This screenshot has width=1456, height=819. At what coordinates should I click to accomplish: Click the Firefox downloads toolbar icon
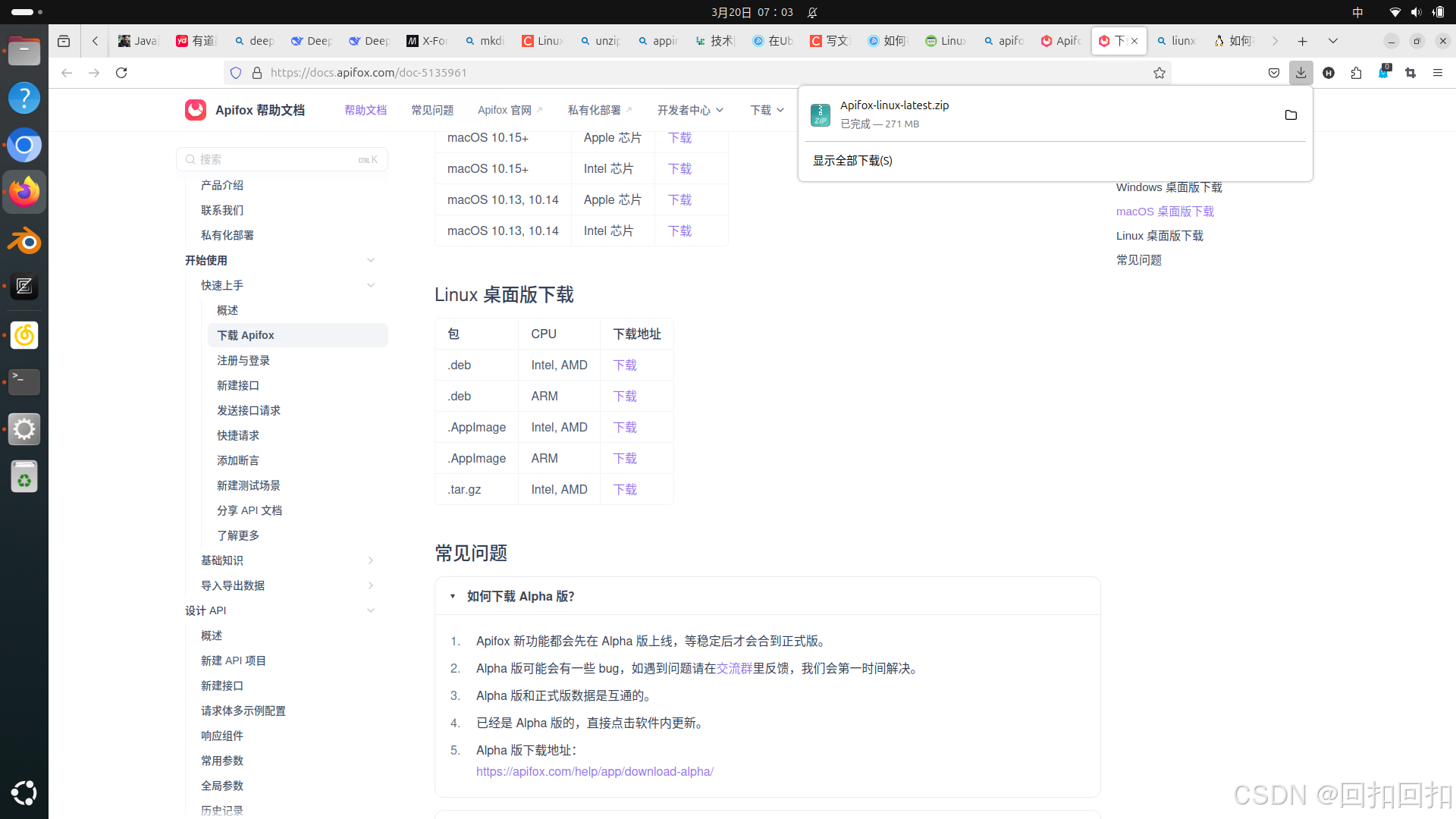pos(1301,73)
